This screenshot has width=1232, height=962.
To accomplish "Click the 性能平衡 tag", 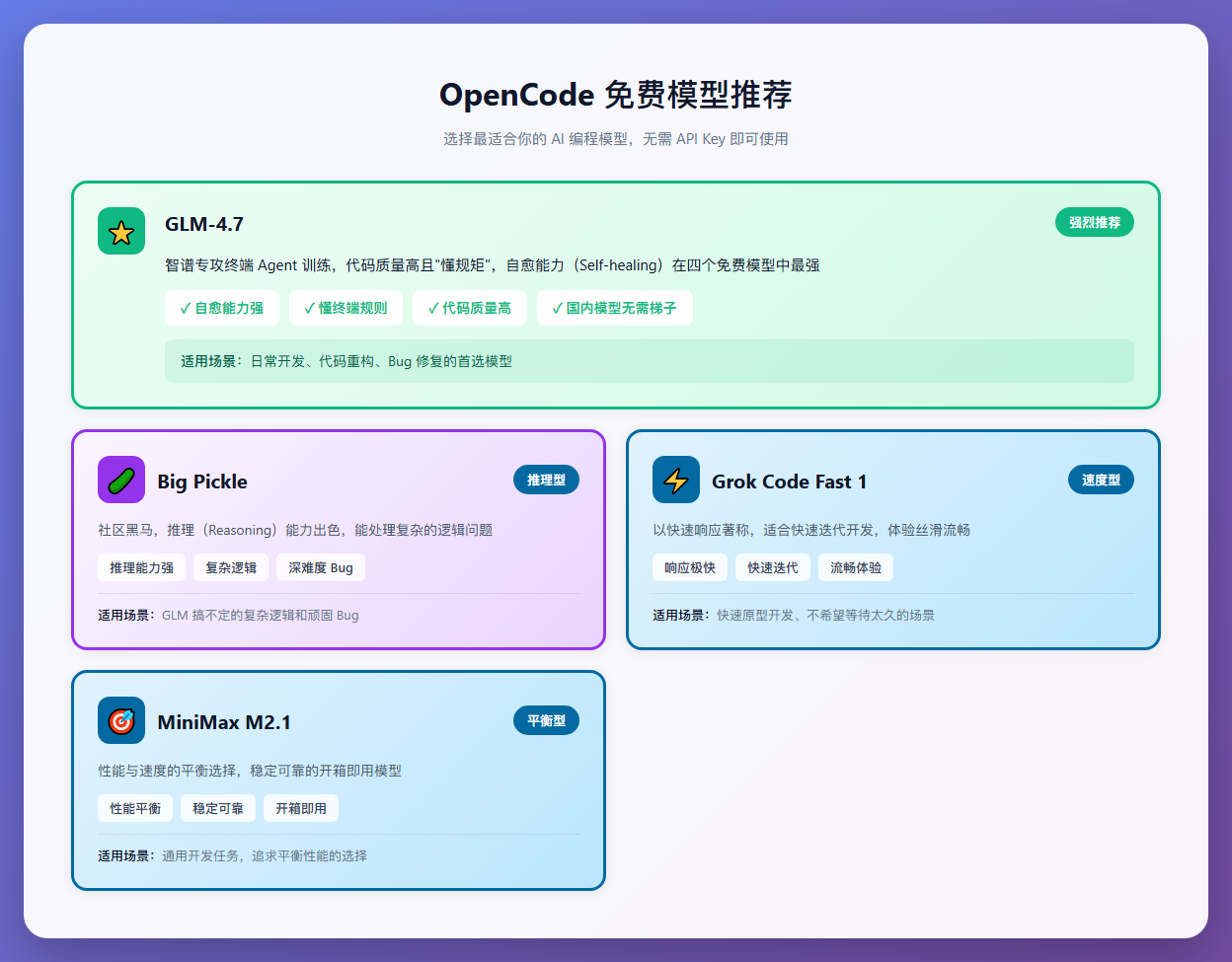I will tap(135, 808).
